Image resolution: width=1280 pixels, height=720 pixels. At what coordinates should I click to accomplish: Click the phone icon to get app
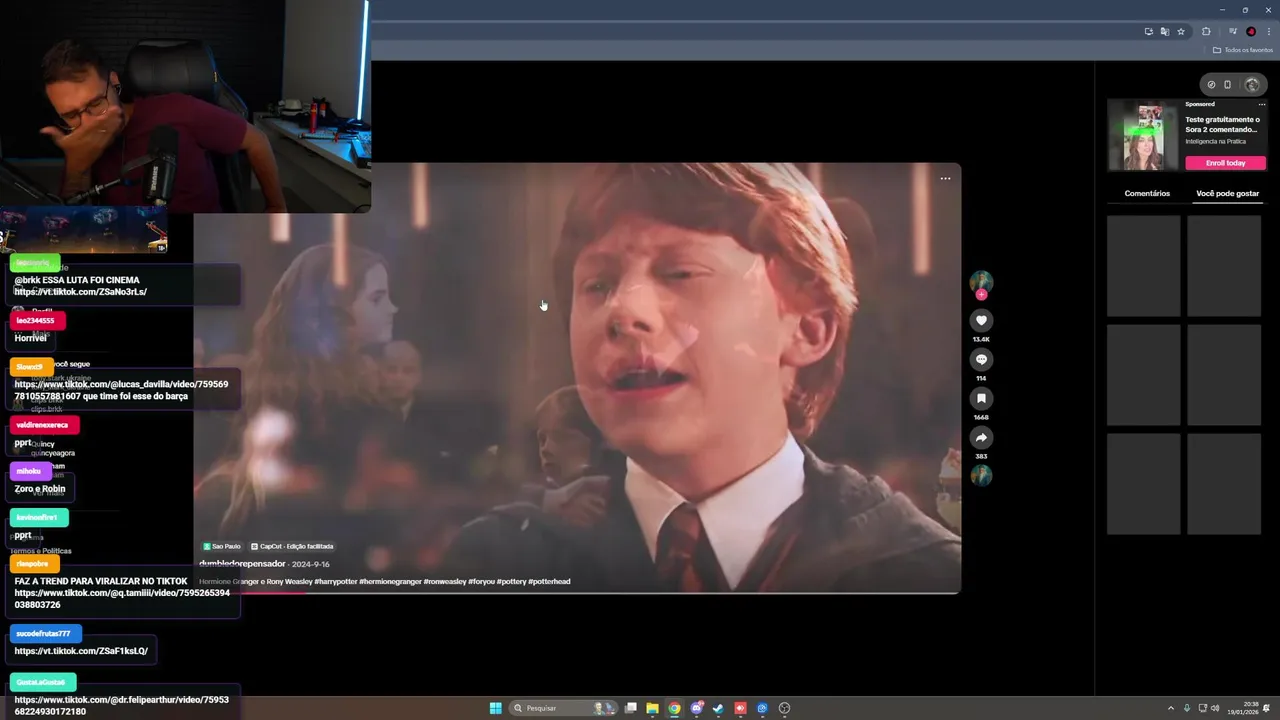point(1228,84)
